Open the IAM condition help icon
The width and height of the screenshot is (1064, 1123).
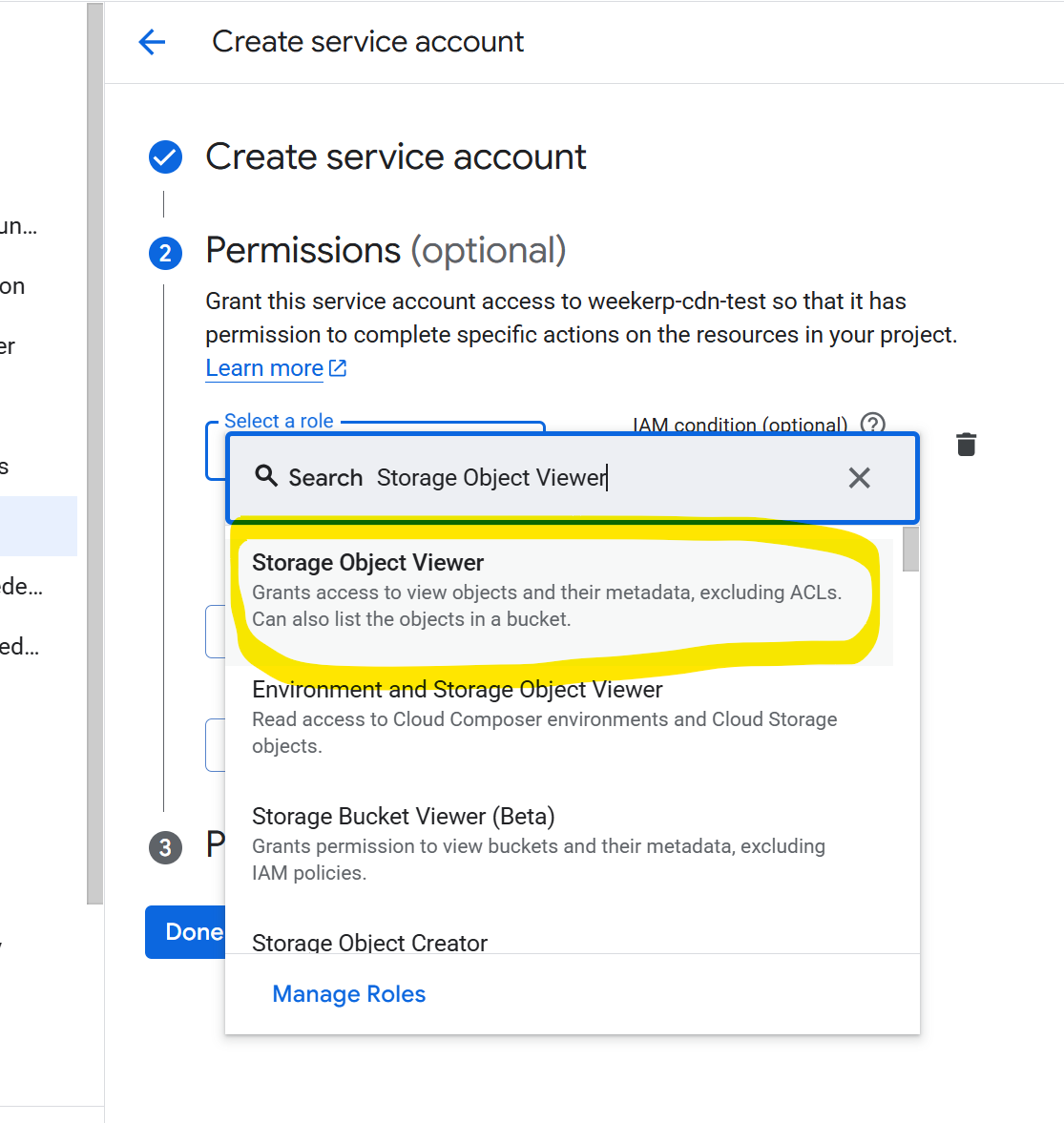pyautogui.click(x=872, y=424)
